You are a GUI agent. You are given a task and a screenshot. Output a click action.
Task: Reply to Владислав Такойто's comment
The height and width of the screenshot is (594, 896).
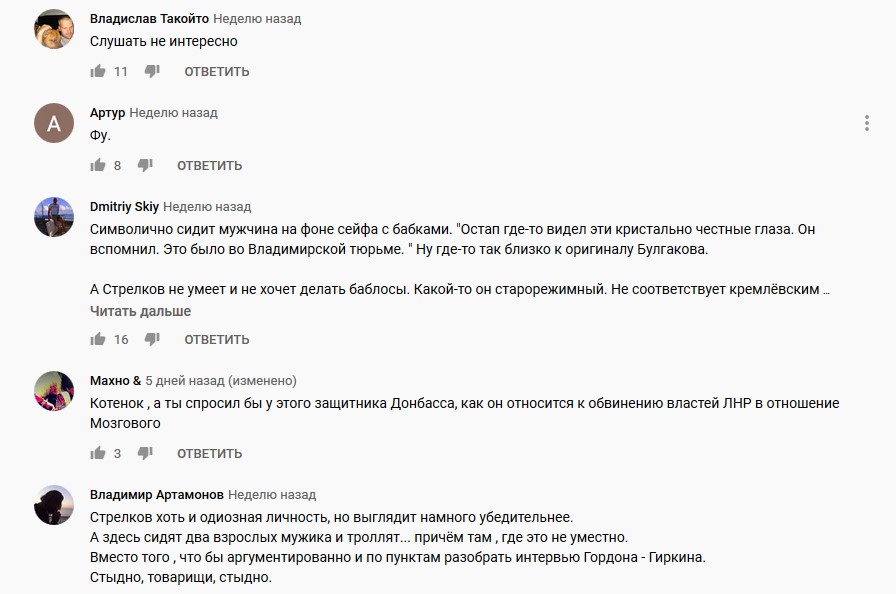pyautogui.click(x=217, y=71)
